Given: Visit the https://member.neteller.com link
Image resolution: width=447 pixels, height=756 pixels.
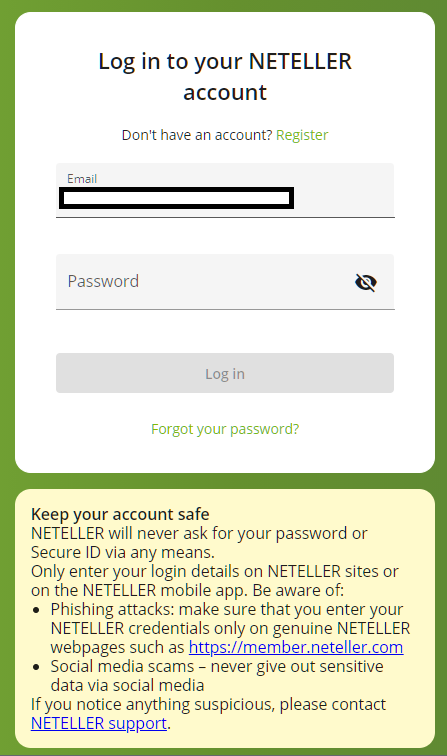Looking at the screenshot, I should click(x=296, y=647).
